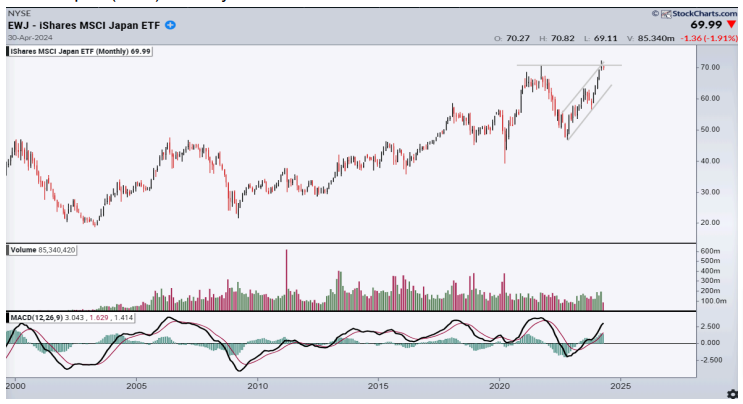The image size is (743, 404).
Task: Click the MACD(12,26,9) indicator legend
Action: pyautogui.click(x=72, y=317)
